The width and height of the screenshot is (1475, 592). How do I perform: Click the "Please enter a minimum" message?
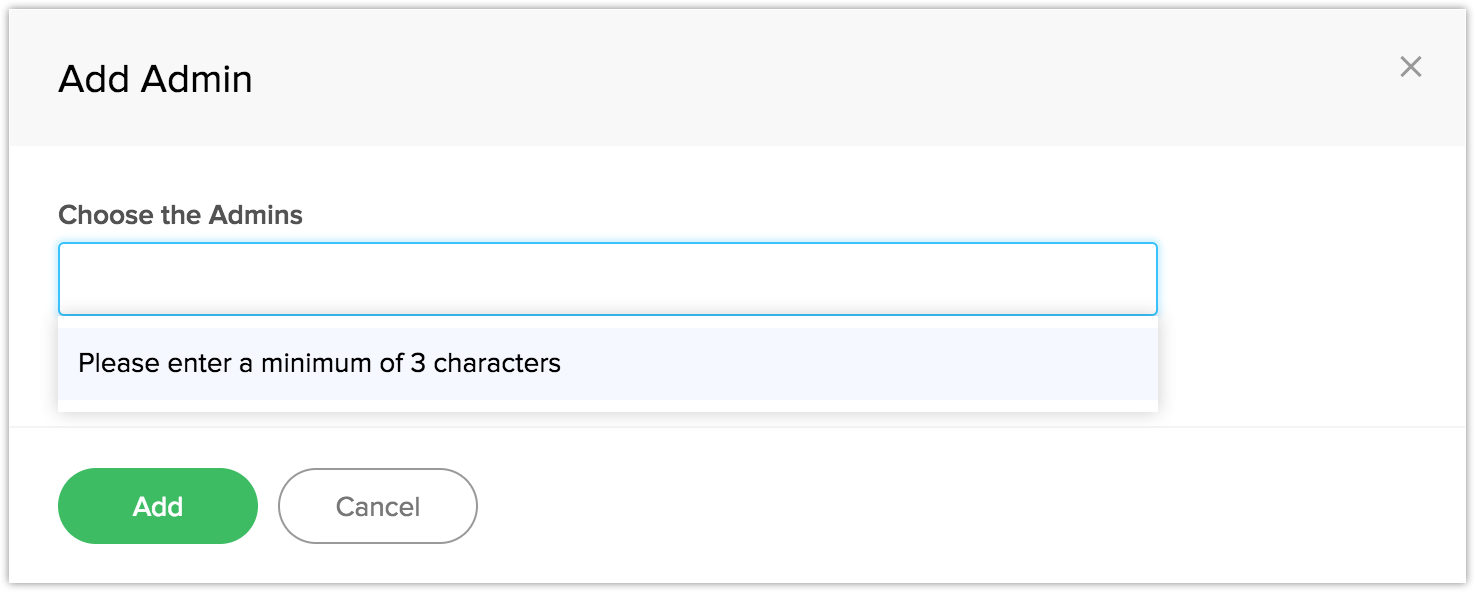tap(319, 363)
